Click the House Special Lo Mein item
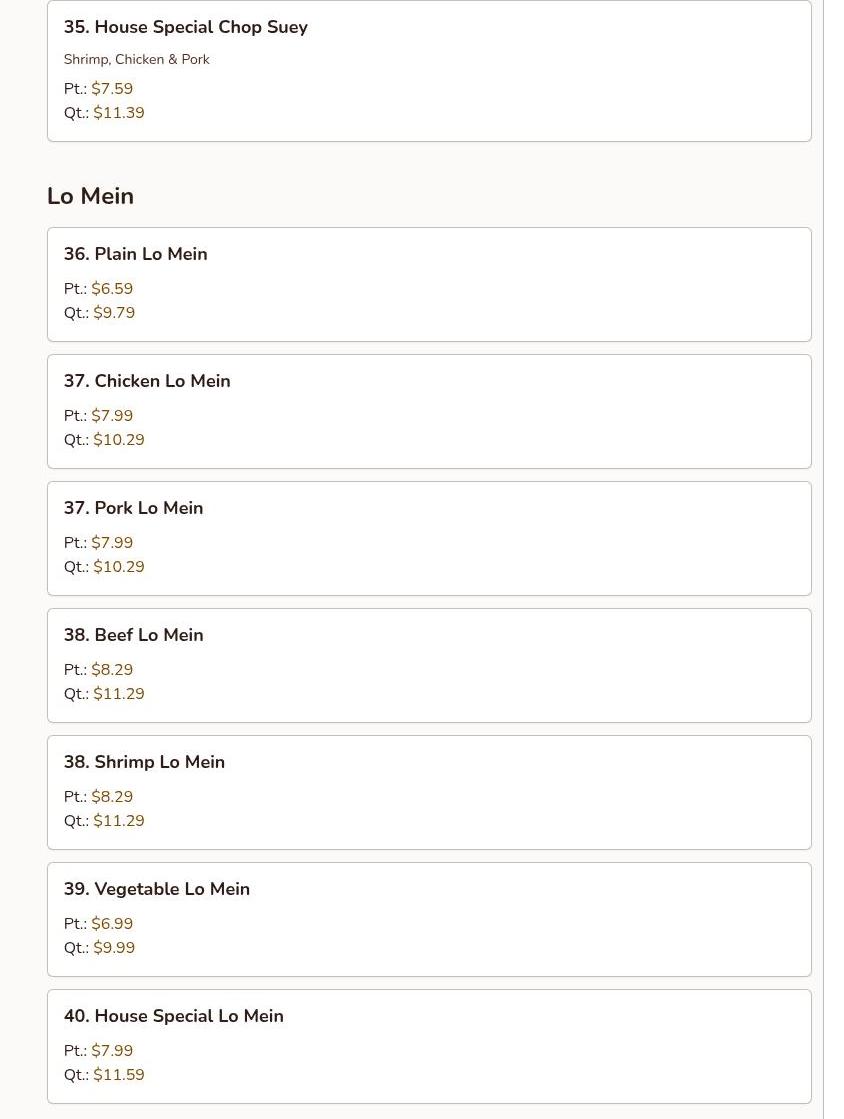Screen dimensions: 844x1119 pyautogui.click(x=428, y=1046)
